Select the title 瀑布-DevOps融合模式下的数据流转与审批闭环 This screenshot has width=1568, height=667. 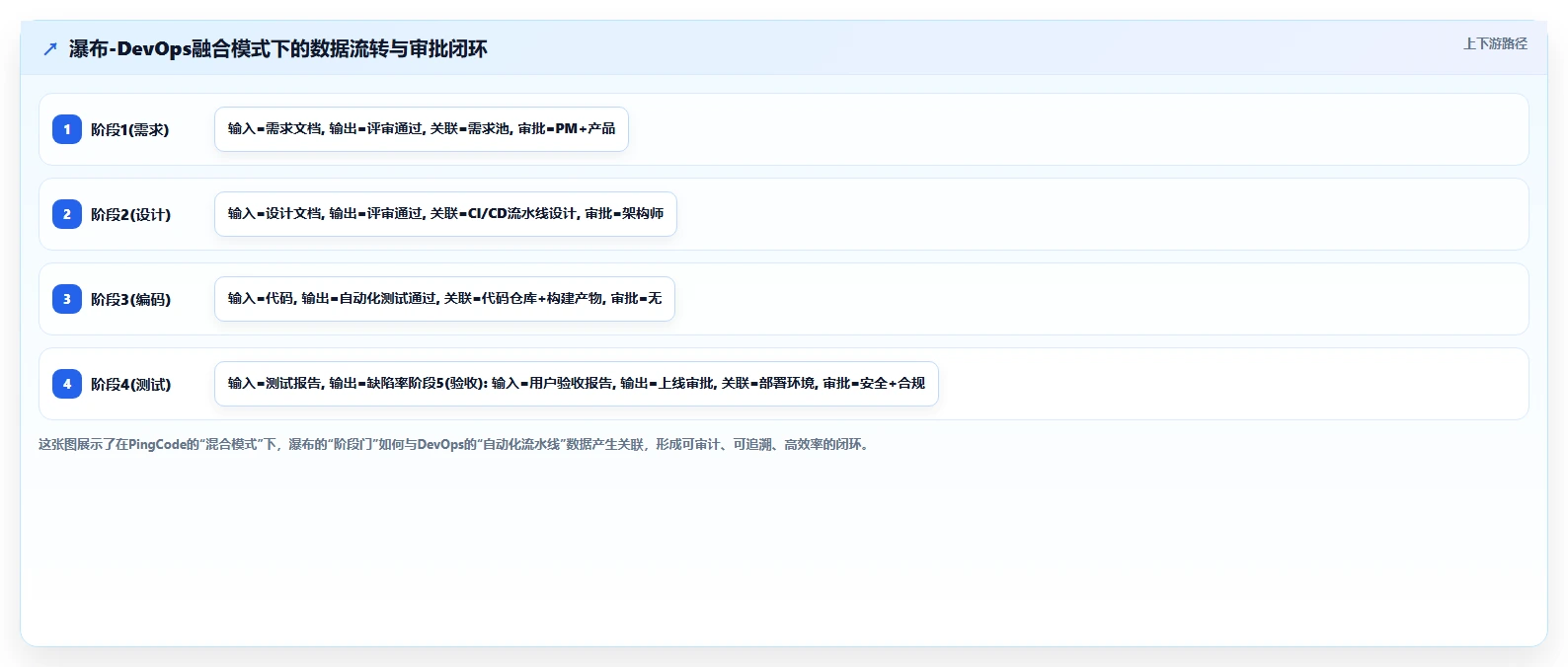(x=277, y=49)
